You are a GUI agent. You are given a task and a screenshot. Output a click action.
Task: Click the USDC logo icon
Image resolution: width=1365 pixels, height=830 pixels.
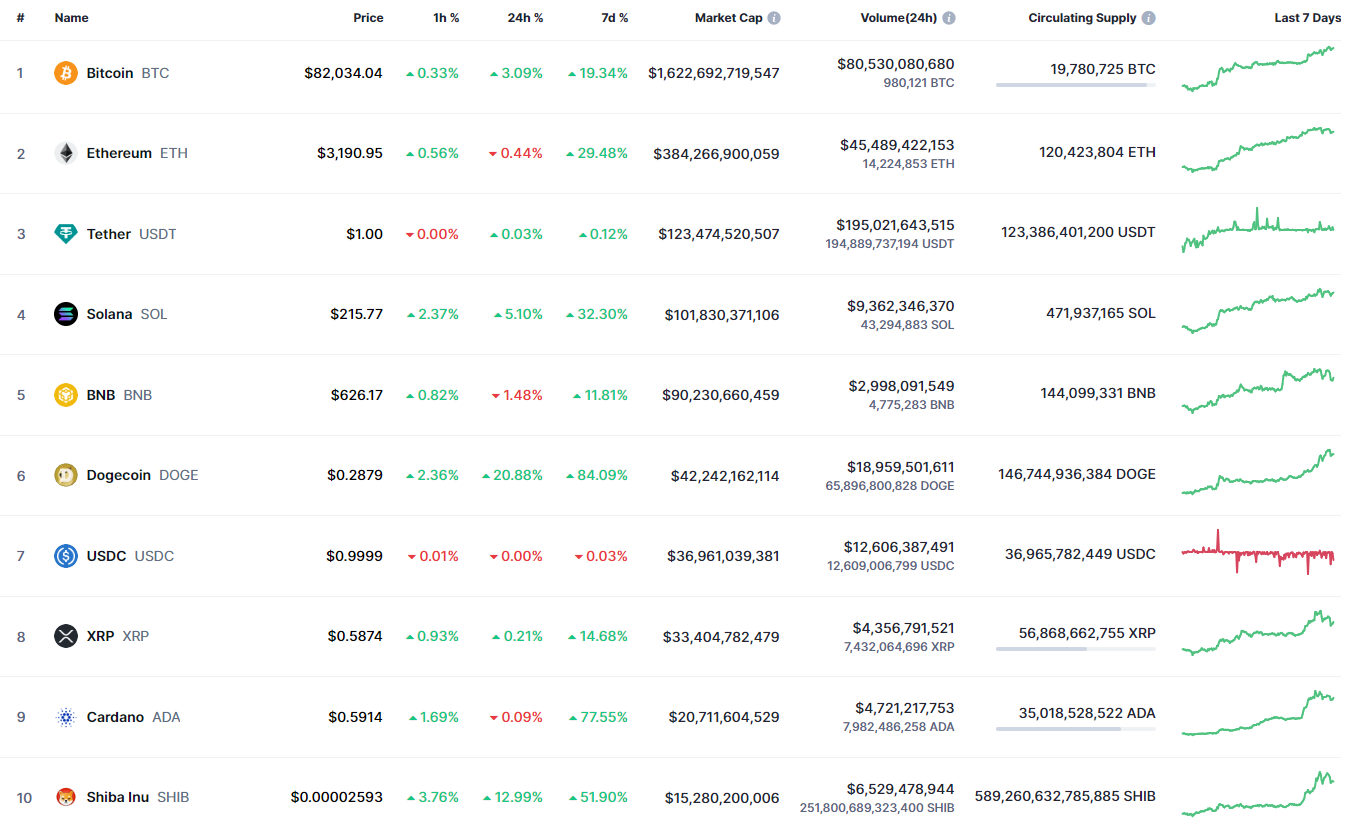pos(66,556)
